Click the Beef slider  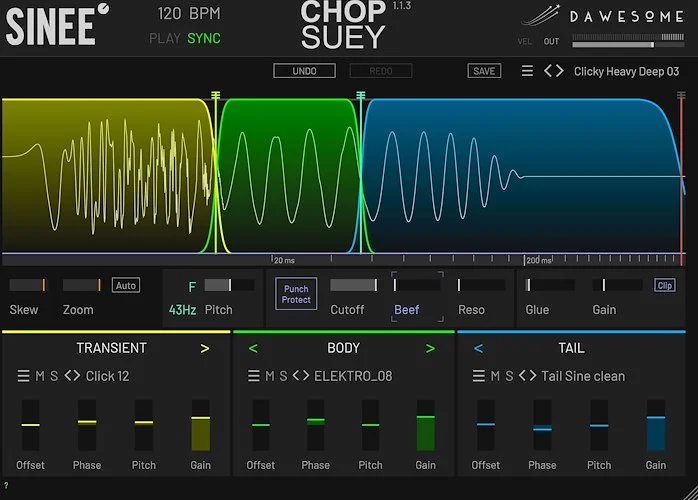point(417,285)
